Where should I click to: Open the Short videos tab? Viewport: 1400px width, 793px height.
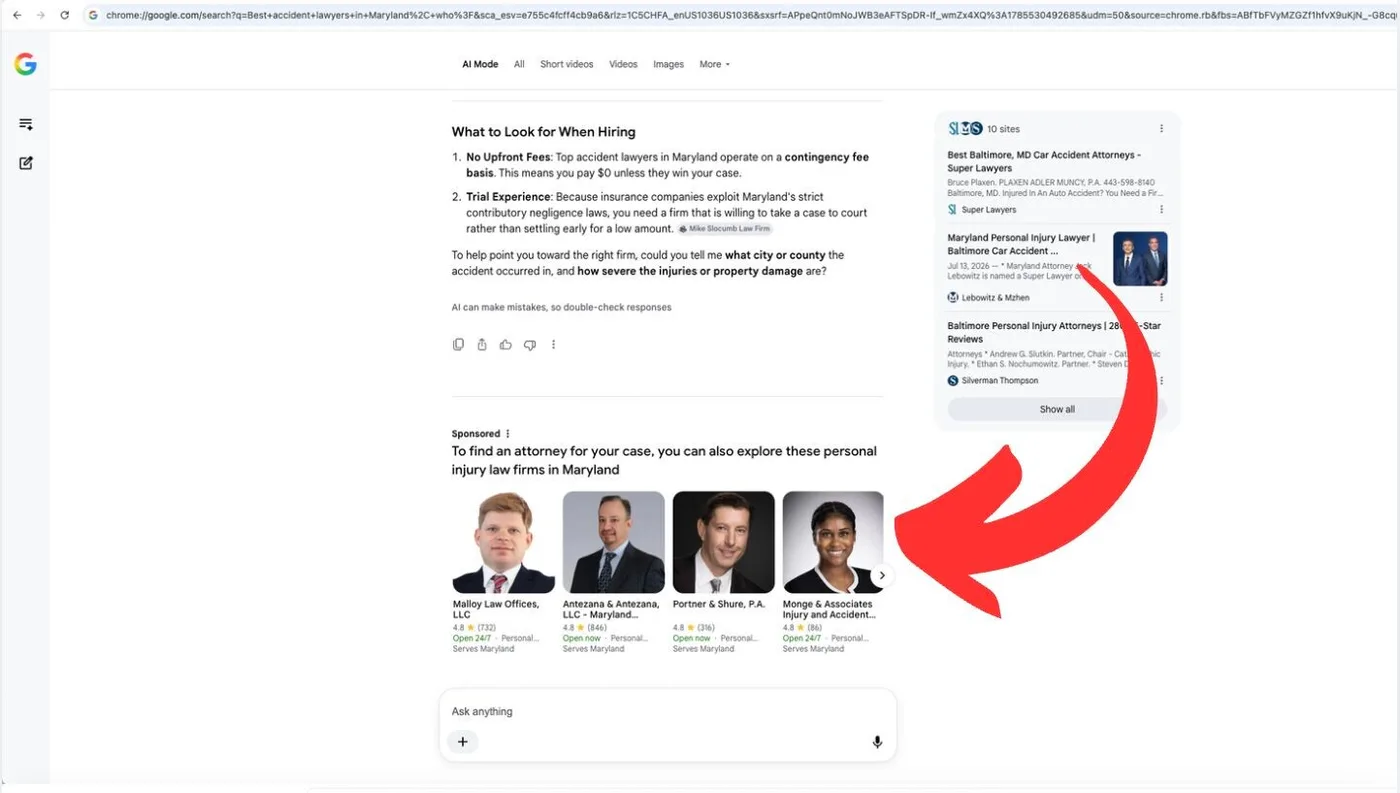pos(567,64)
